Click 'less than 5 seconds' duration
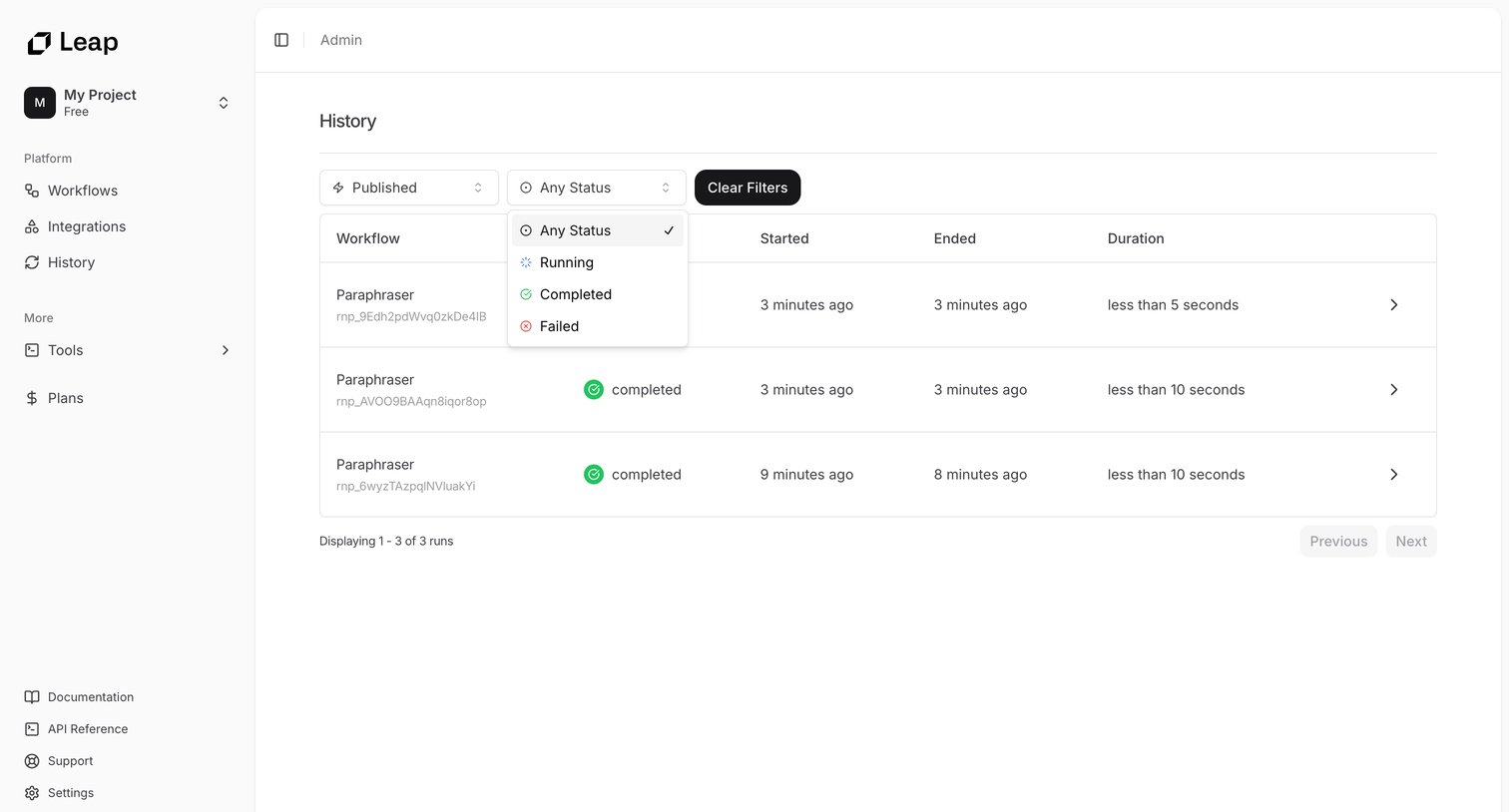The height and width of the screenshot is (812, 1509). pyautogui.click(x=1173, y=305)
